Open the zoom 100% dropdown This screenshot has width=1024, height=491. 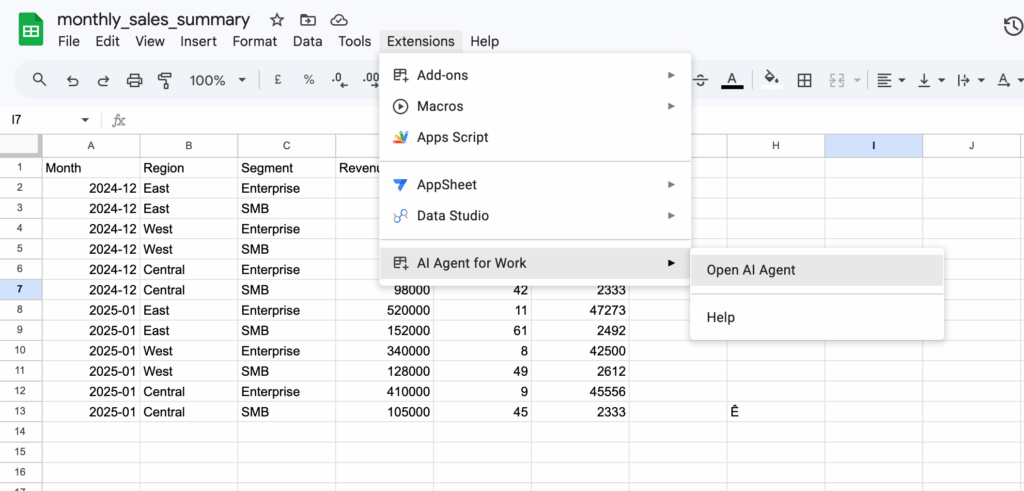click(x=217, y=80)
